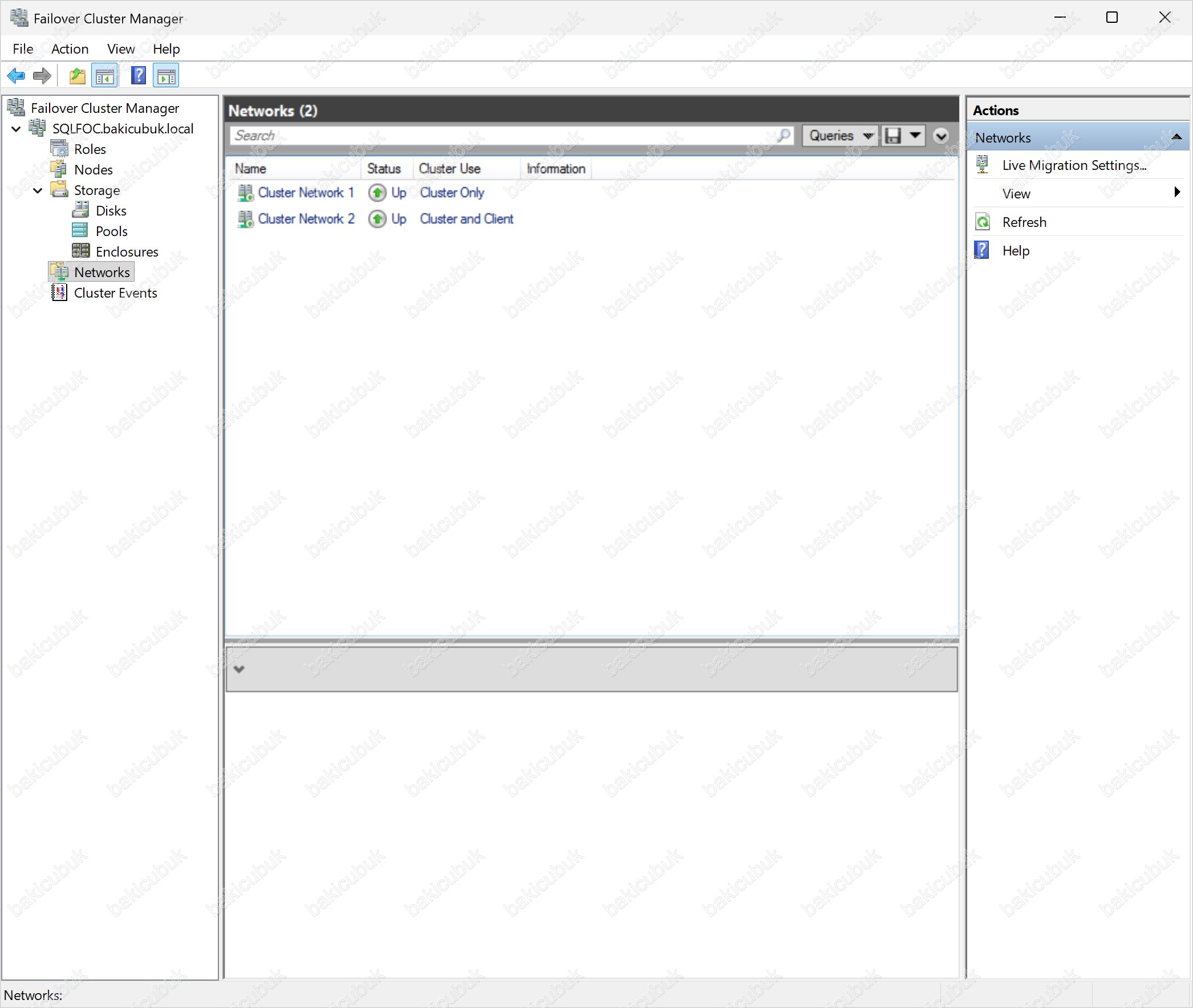Screen dimensions: 1193x1008
Task: Select Cluster Network 2 row
Action: [306, 219]
